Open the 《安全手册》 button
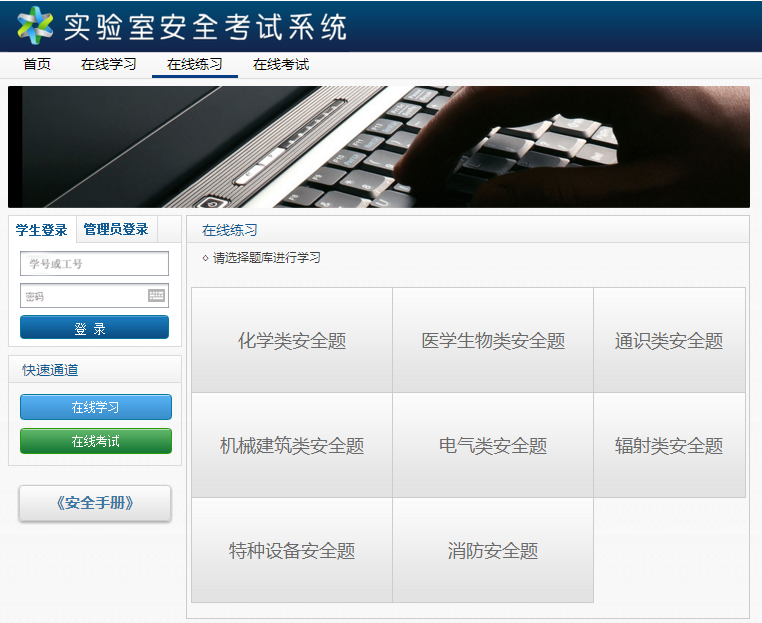 (x=95, y=503)
